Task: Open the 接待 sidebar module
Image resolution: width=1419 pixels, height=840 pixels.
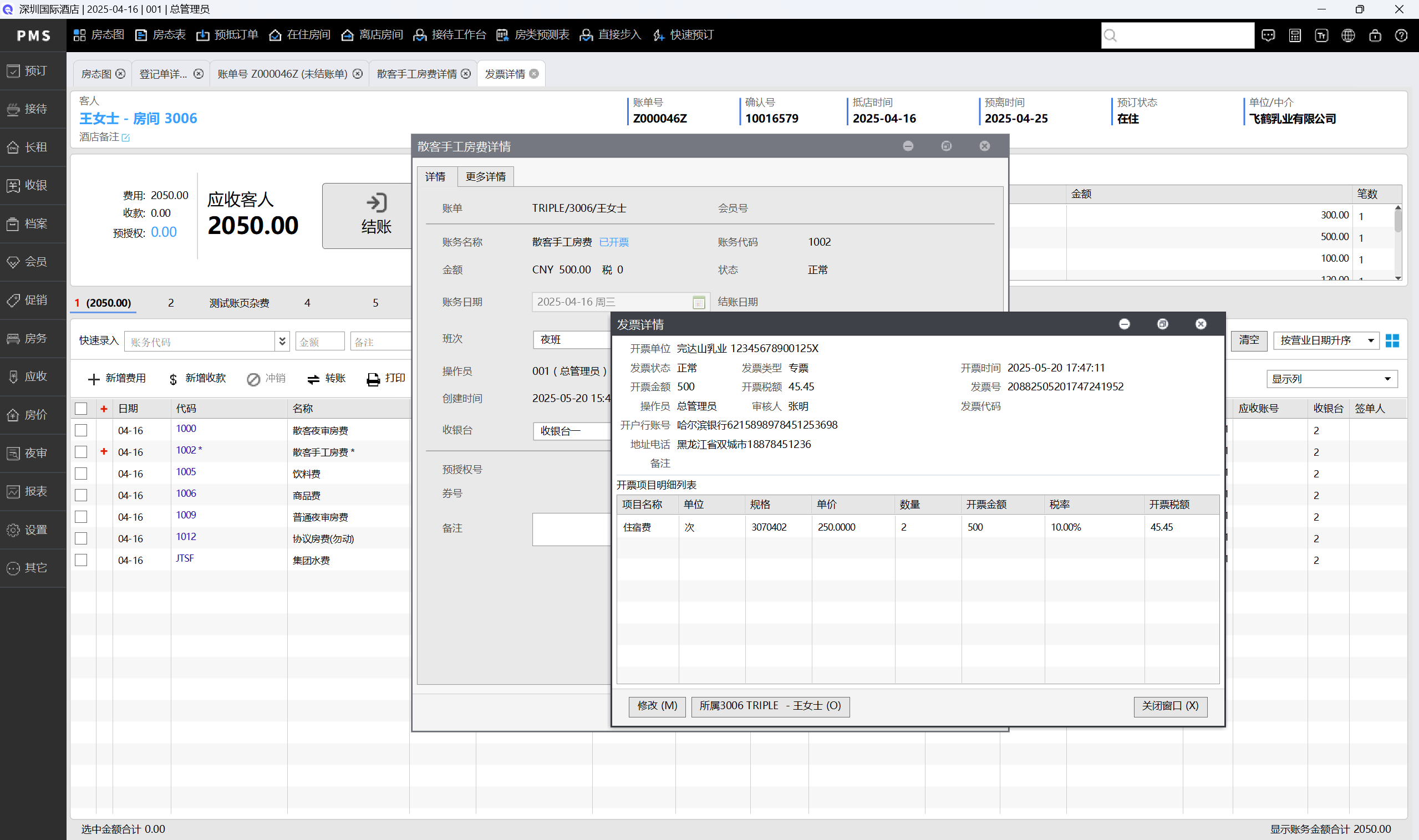Action: pyautogui.click(x=33, y=109)
